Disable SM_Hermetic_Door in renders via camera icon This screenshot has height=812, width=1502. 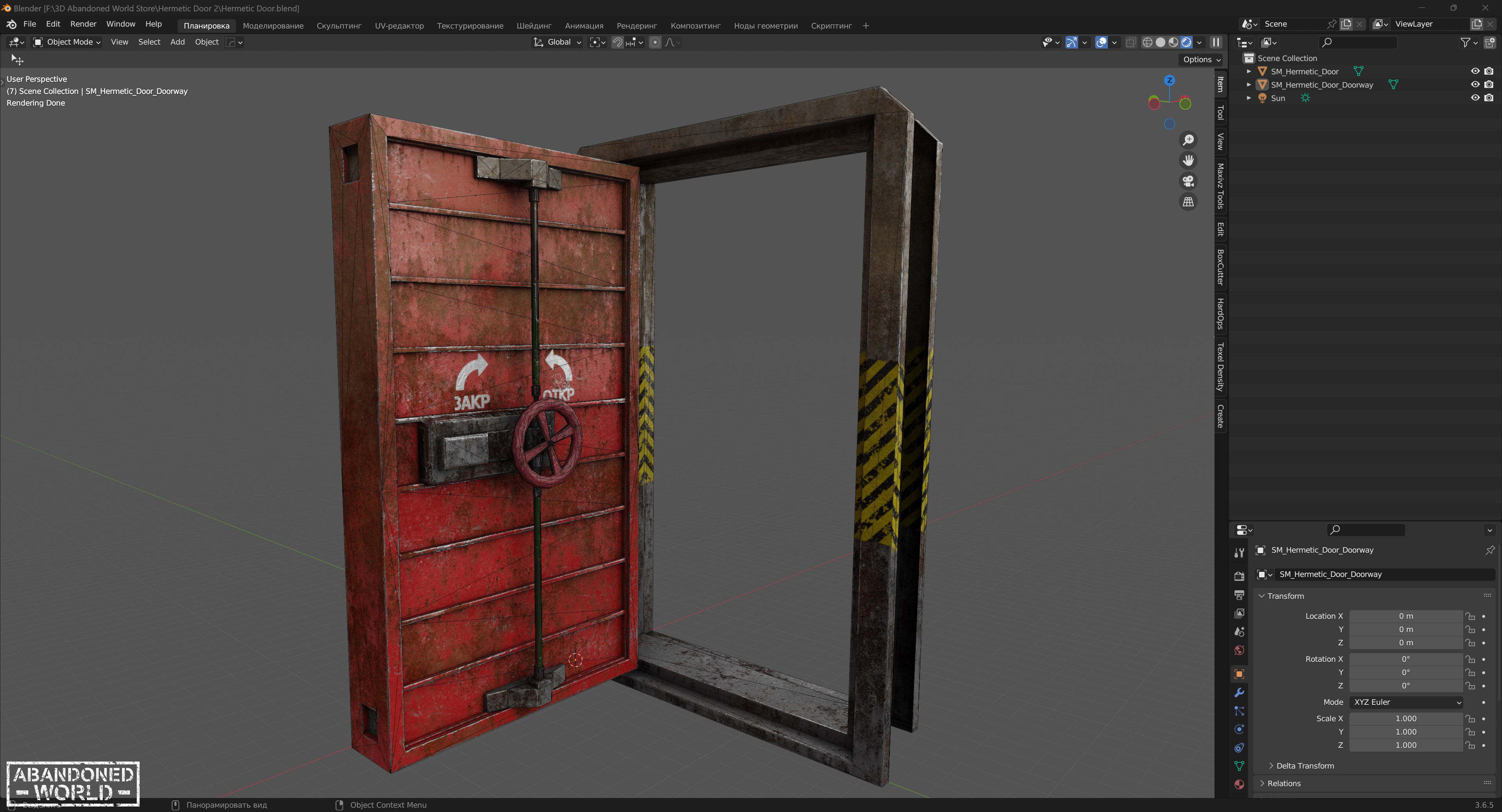pos(1489,71)
